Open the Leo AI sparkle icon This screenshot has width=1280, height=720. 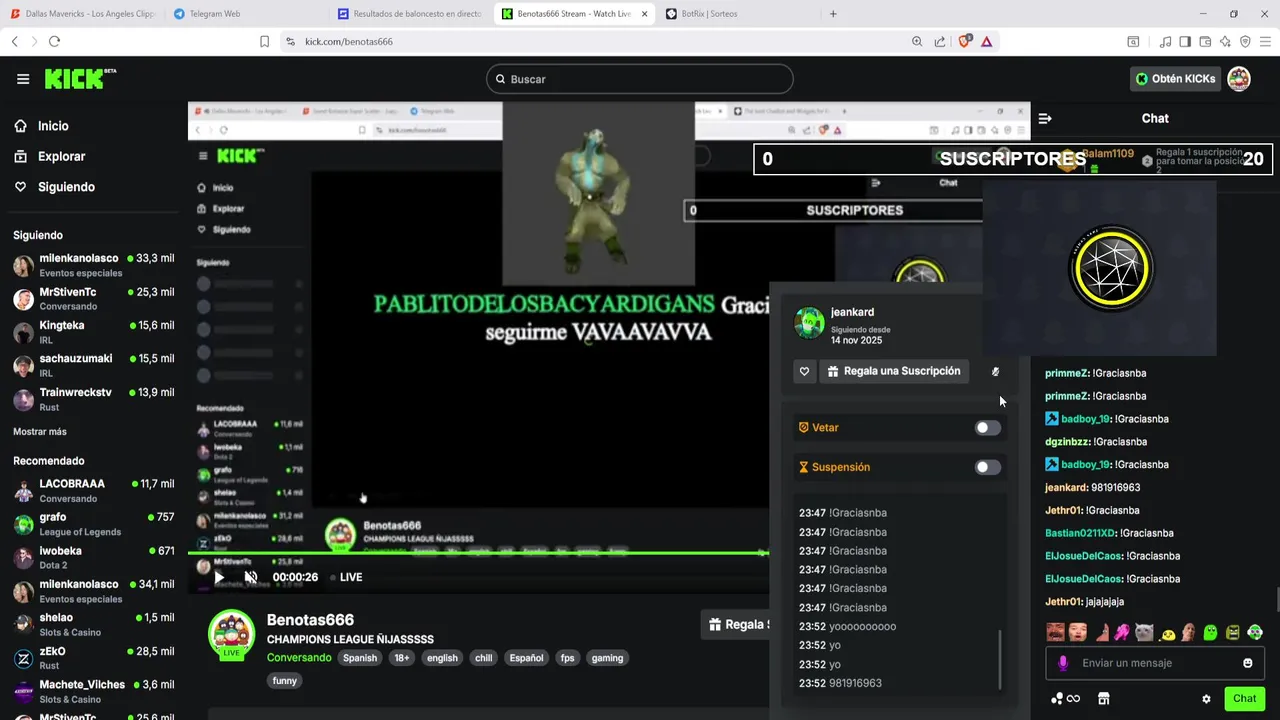point(1225,41)
